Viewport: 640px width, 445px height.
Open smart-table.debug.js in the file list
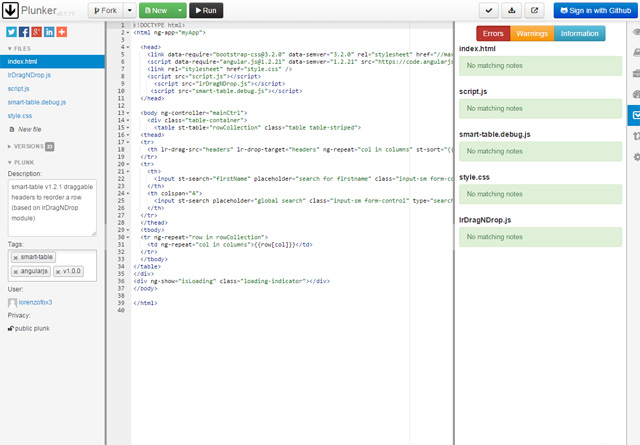[x=37, y=102]
